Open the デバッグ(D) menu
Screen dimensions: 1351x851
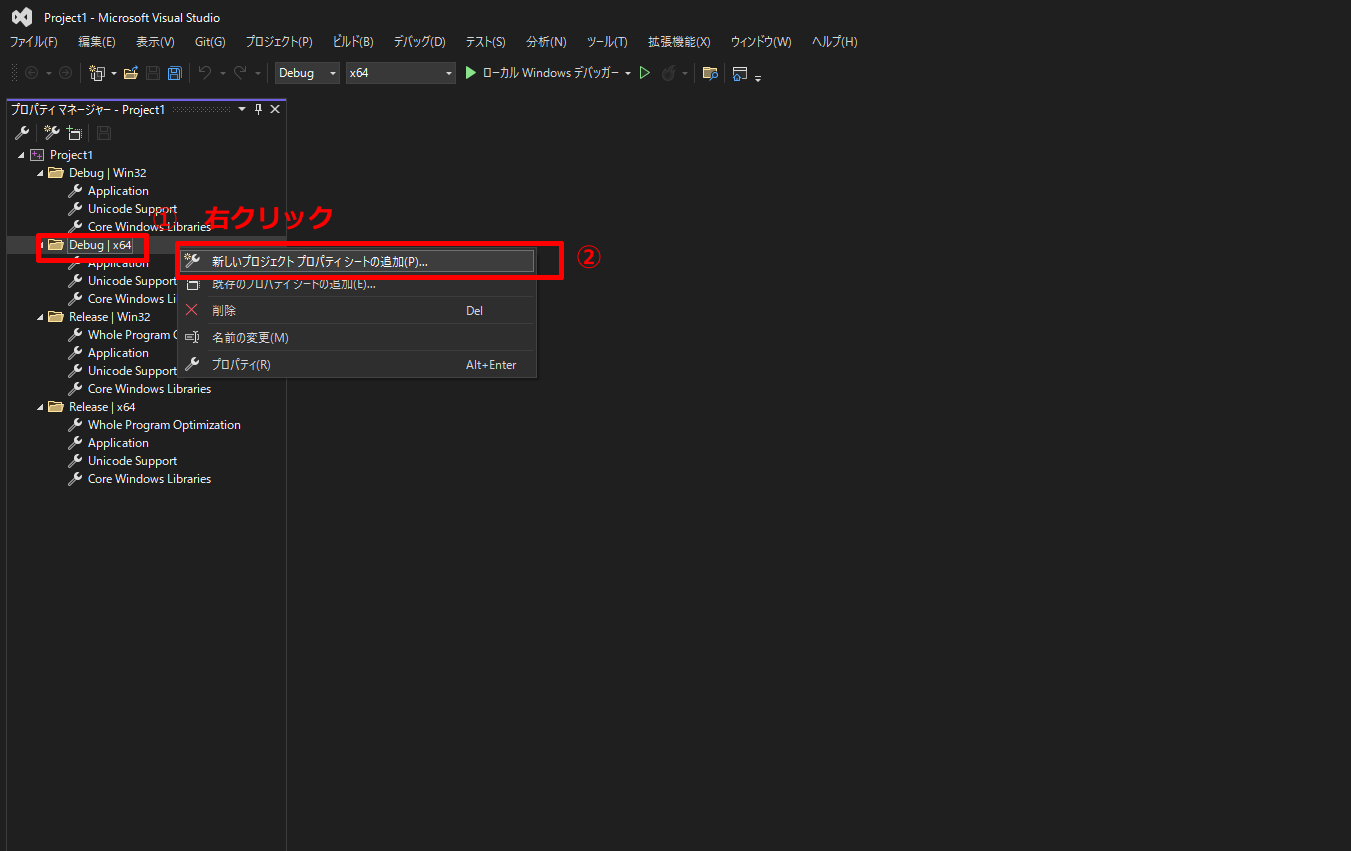420,42
